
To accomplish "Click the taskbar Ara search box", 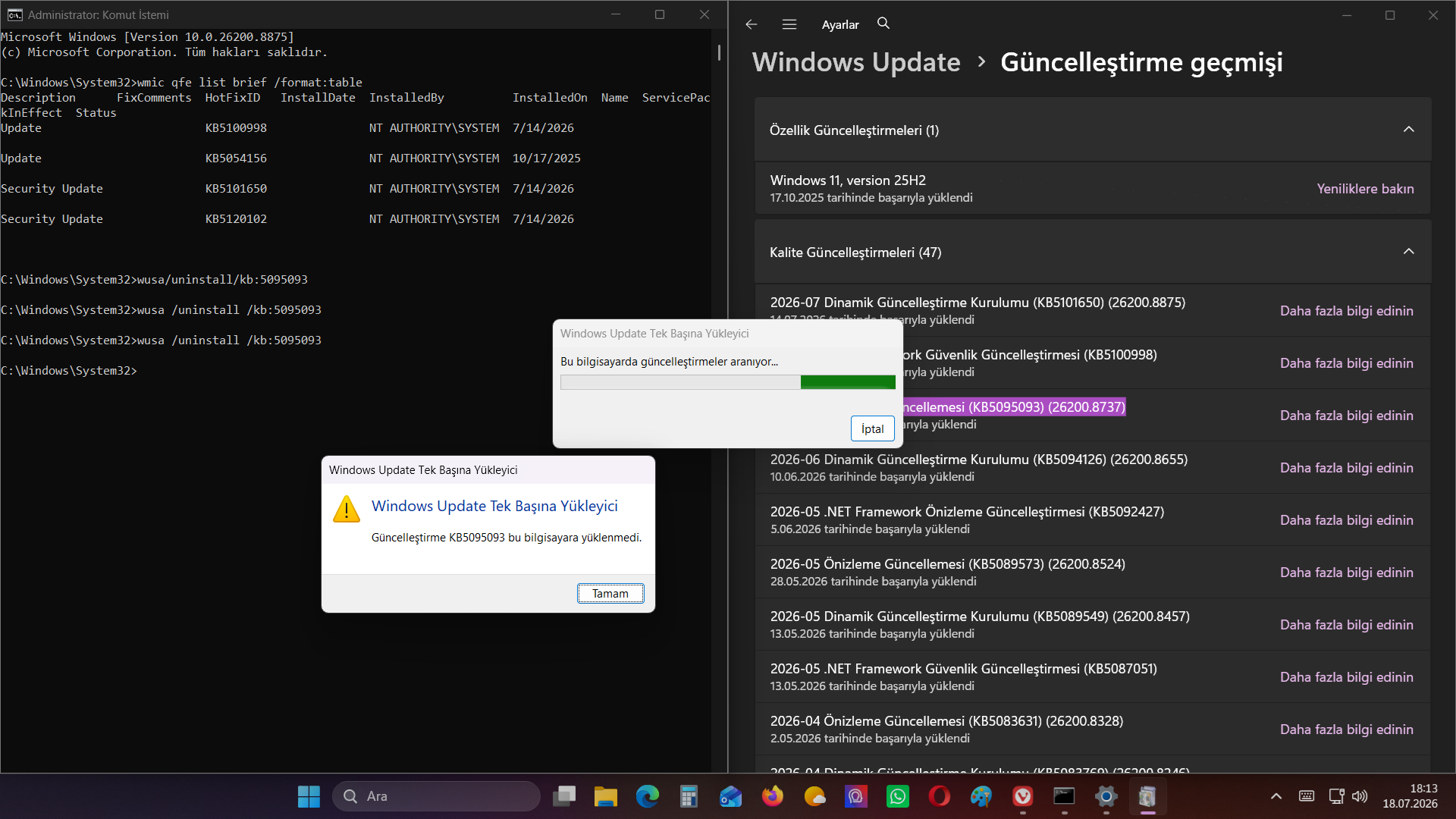I will tap(436, 796).
